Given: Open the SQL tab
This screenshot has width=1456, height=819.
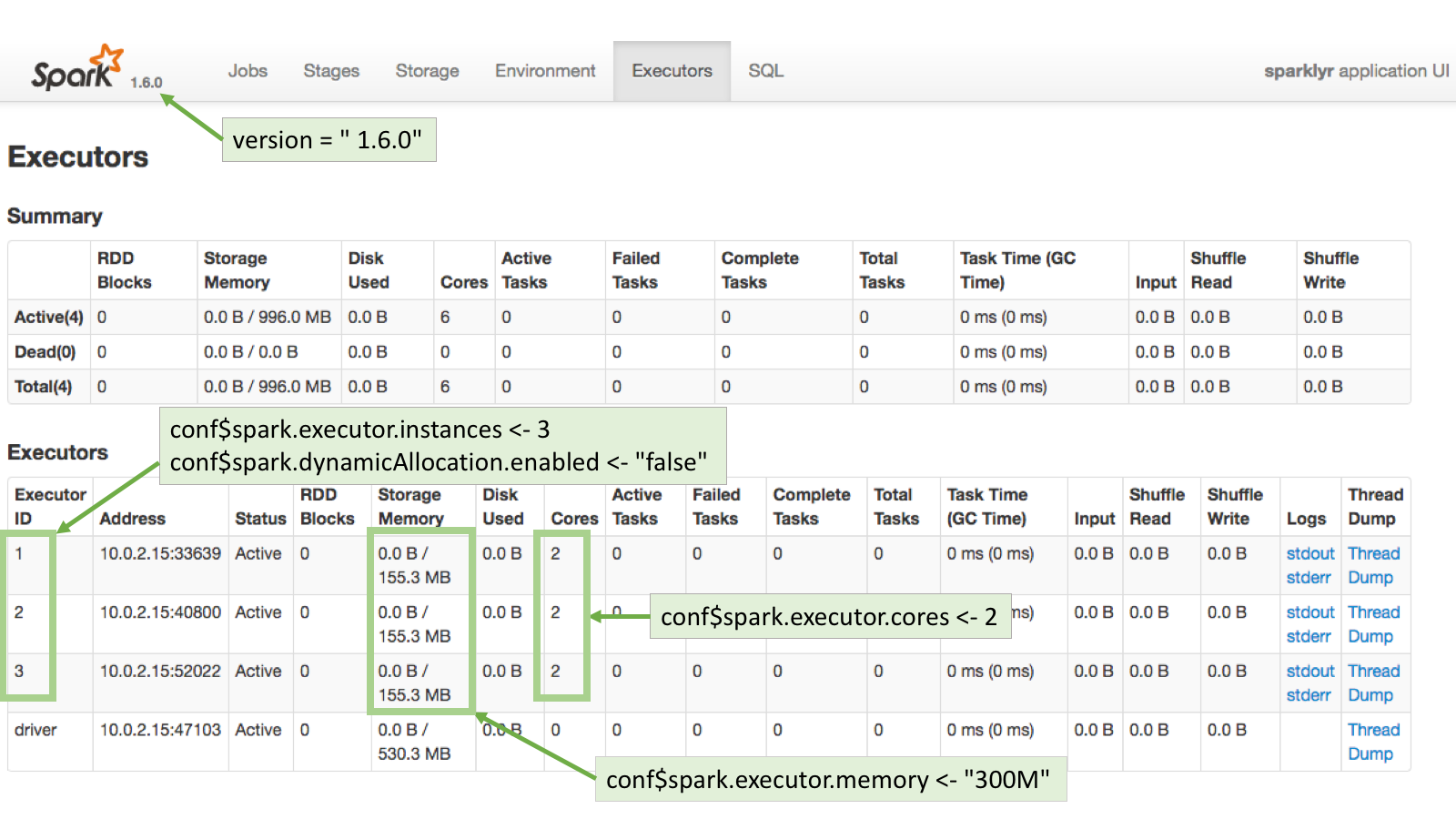Looking at the screenshot, I should pyautogui.click(x=765, y=71).
